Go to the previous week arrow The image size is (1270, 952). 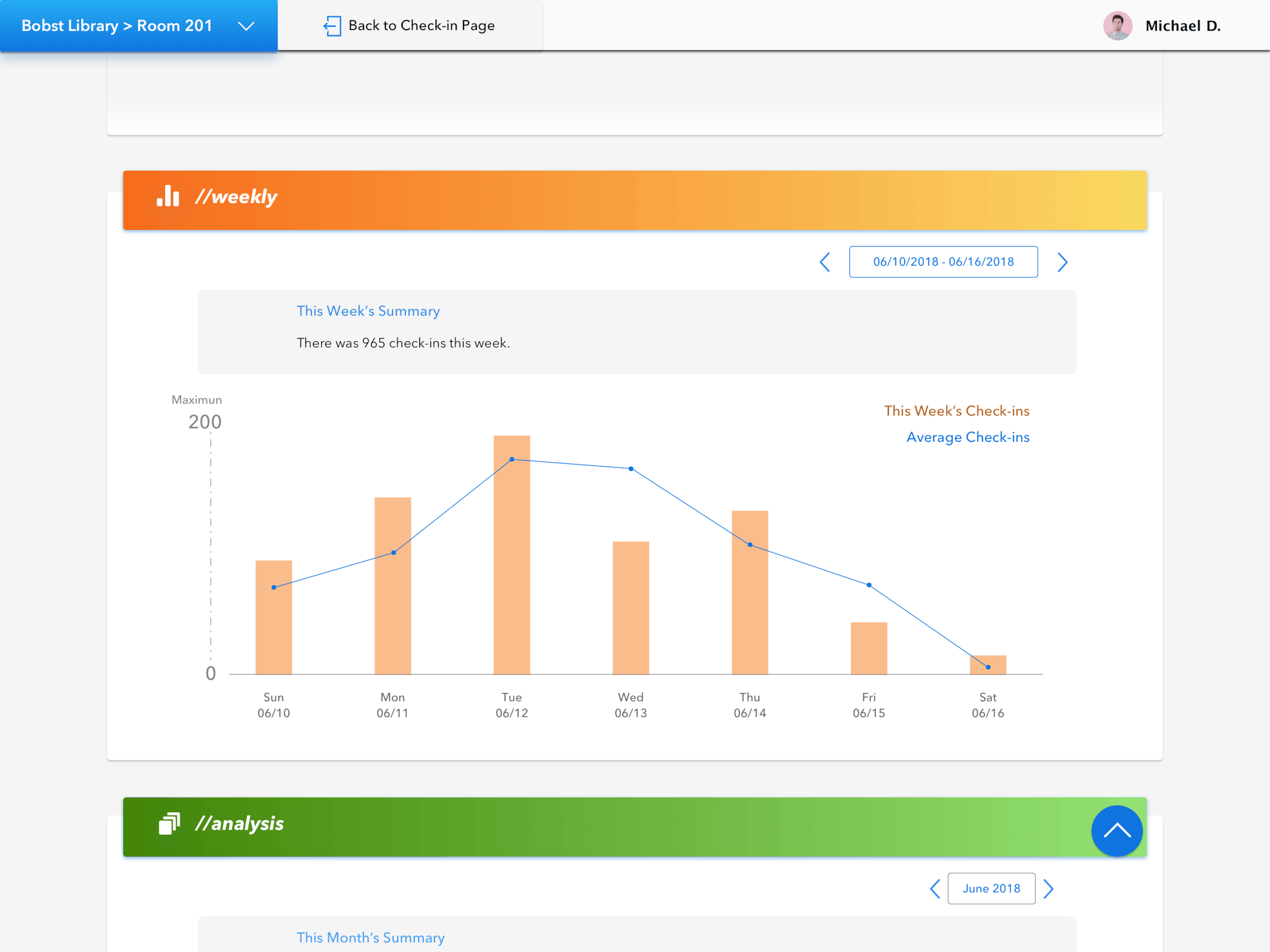(824, 262)
